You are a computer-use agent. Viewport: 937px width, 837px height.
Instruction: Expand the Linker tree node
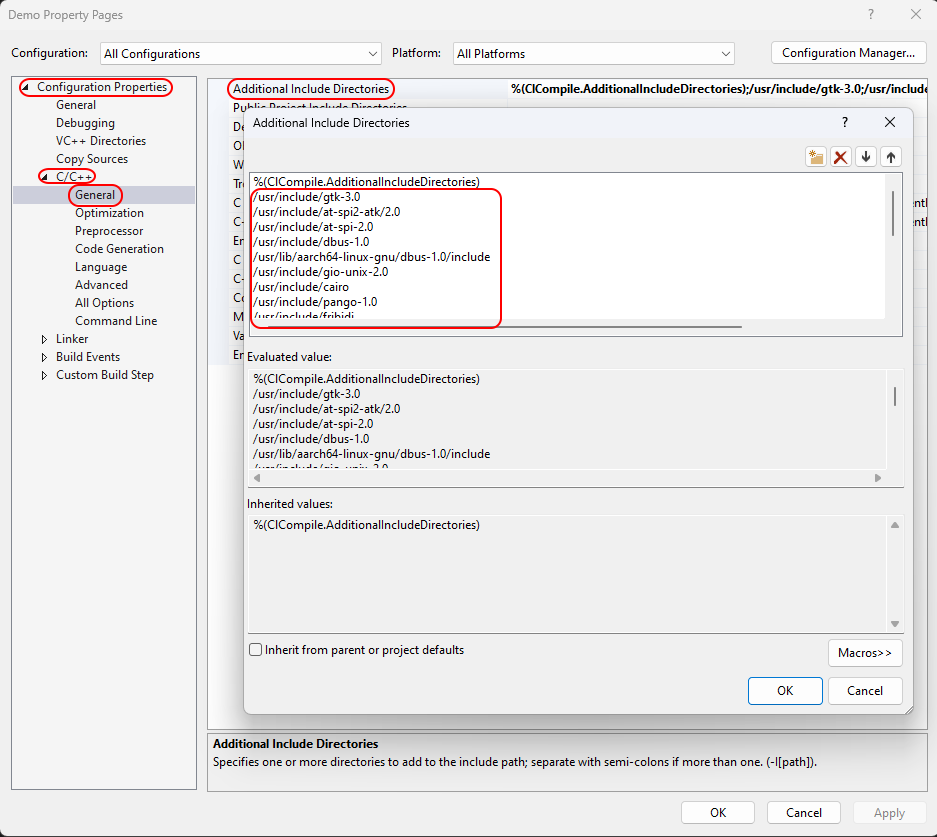point(44,339)
